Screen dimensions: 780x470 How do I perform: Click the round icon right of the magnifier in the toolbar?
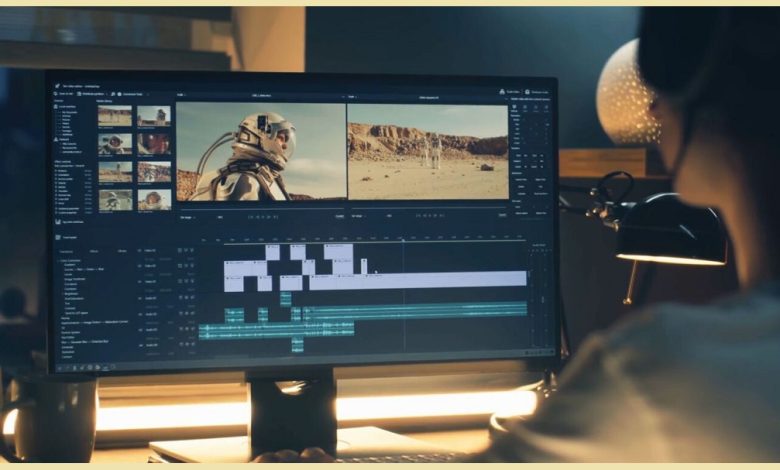click(x=119, y=94)
